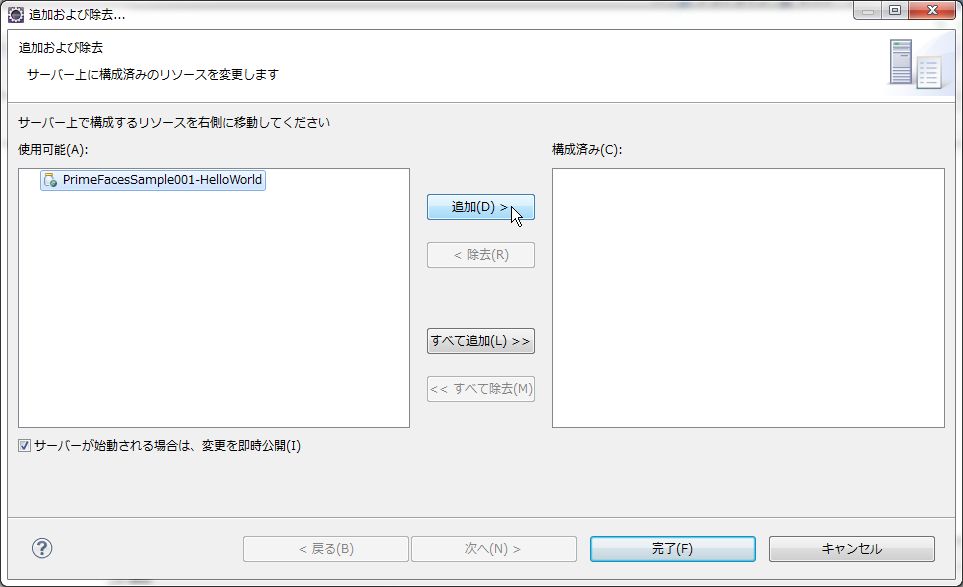
Task: Click the 完了(F) finish button
Action: 673,549
